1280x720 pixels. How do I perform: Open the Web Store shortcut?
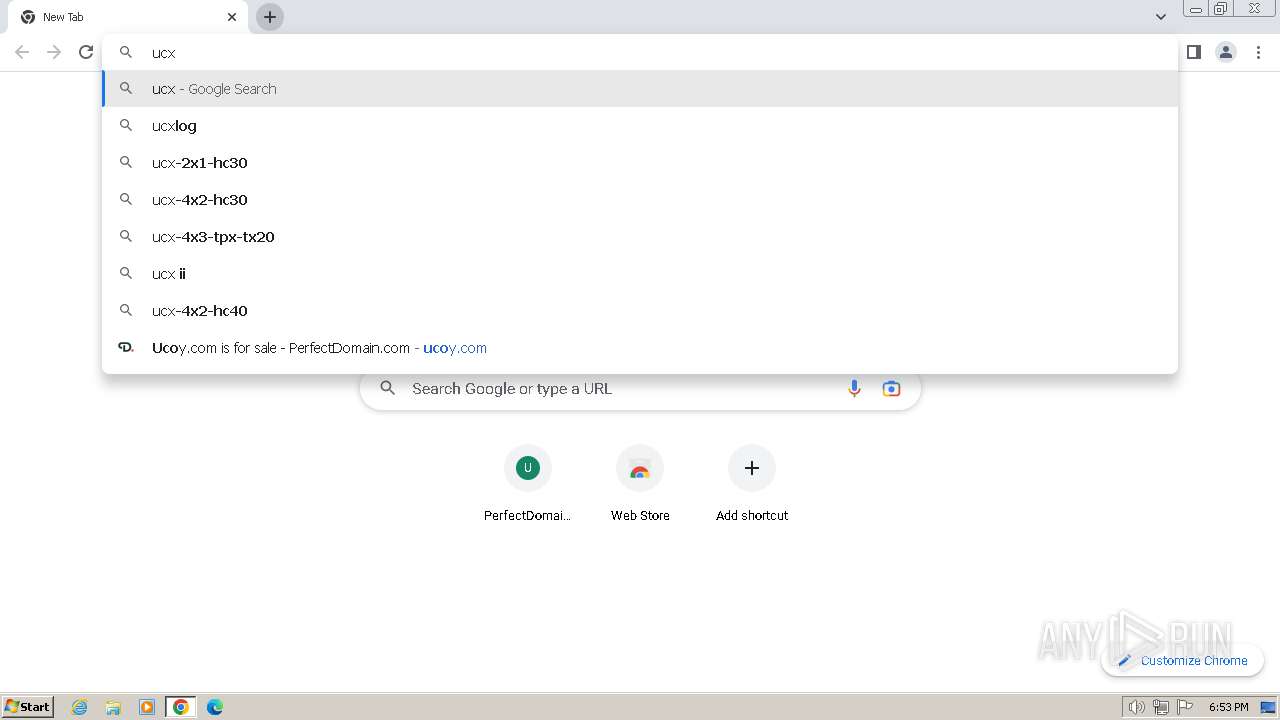coord(640,485)
